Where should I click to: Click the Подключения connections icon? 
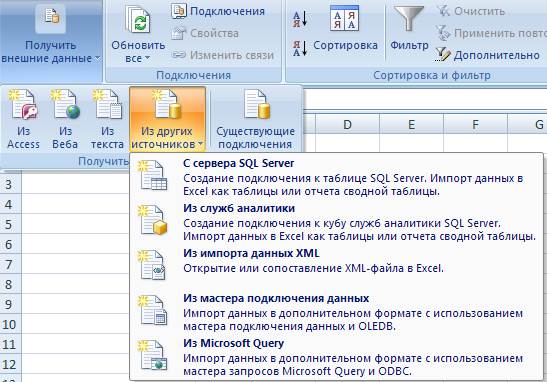click(179, 11)
